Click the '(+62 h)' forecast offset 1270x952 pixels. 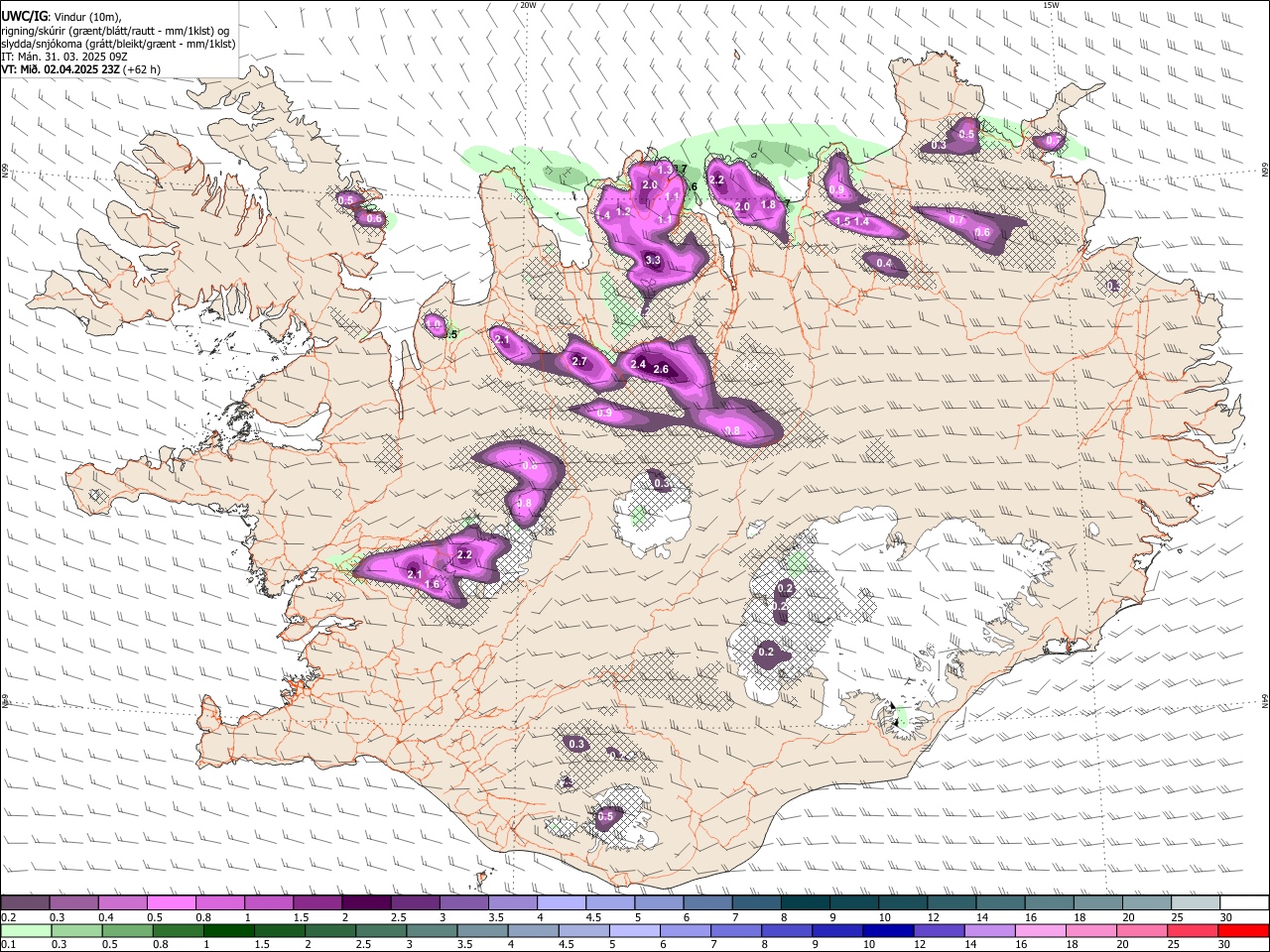pos(142,69)
